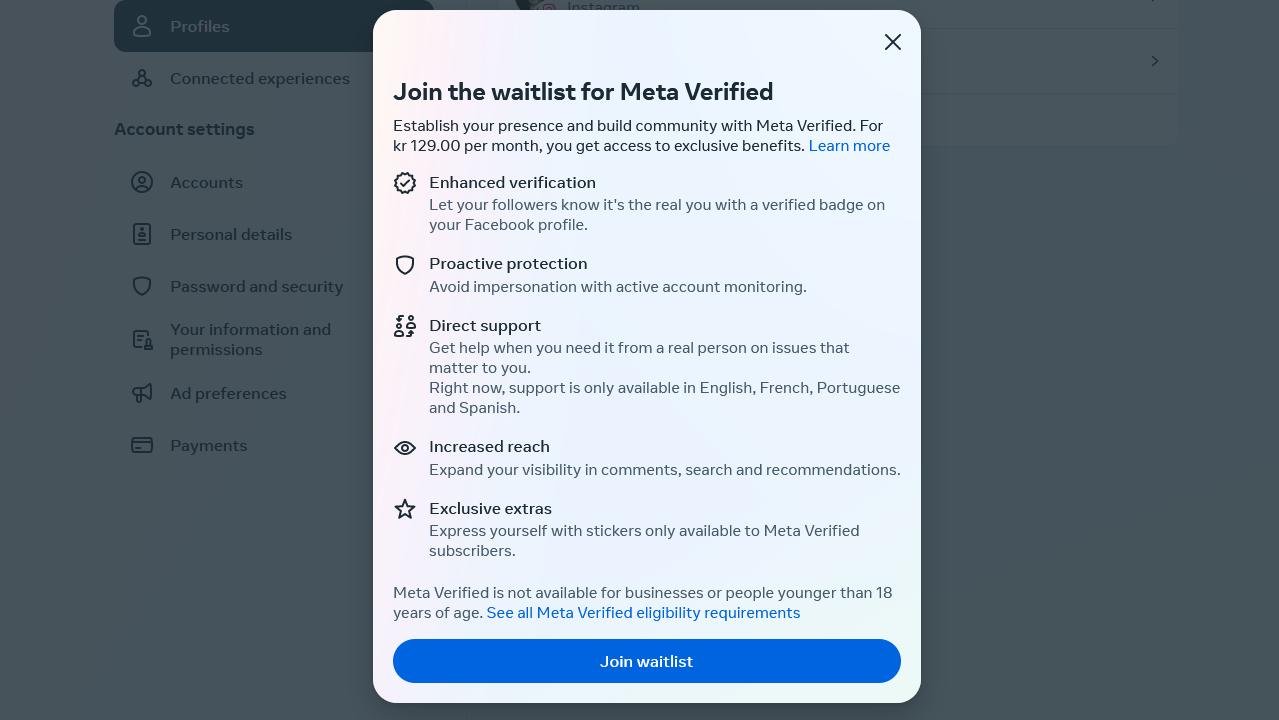
Task: Click the Ad preferences megaphone icon
Action: (x=142, y=393)
